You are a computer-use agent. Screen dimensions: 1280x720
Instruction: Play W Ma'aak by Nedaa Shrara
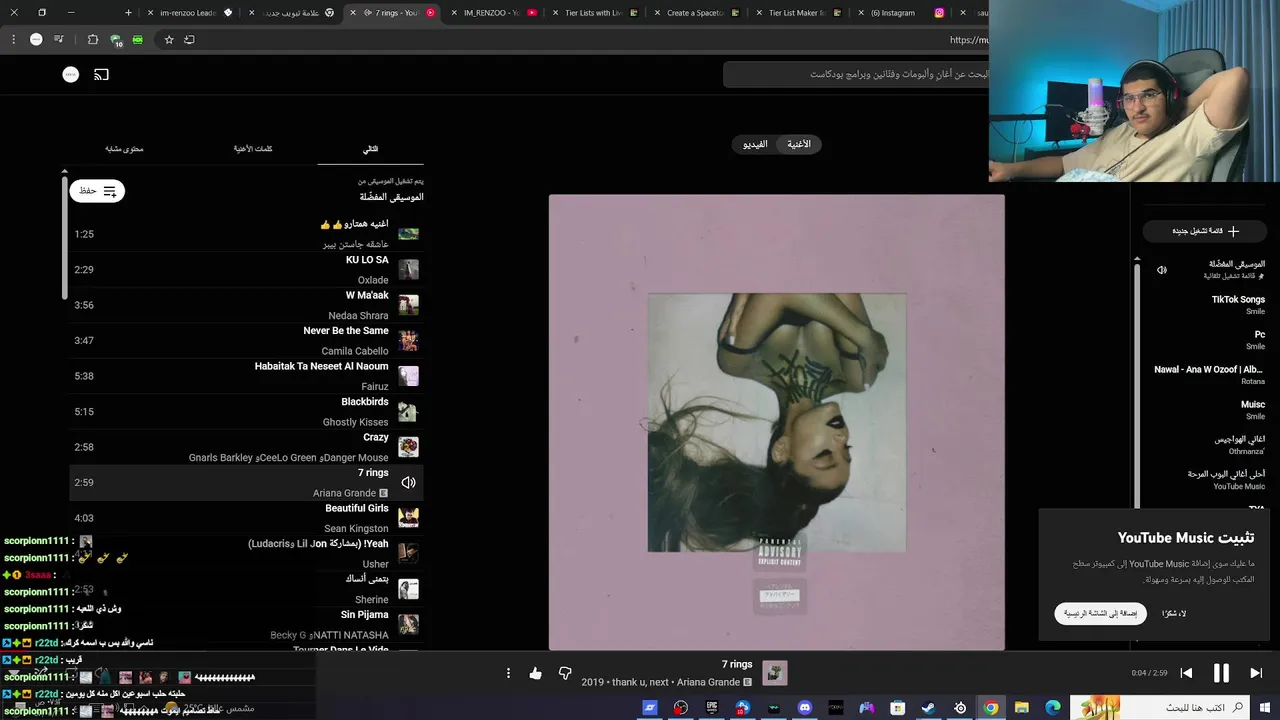(246, 305)
